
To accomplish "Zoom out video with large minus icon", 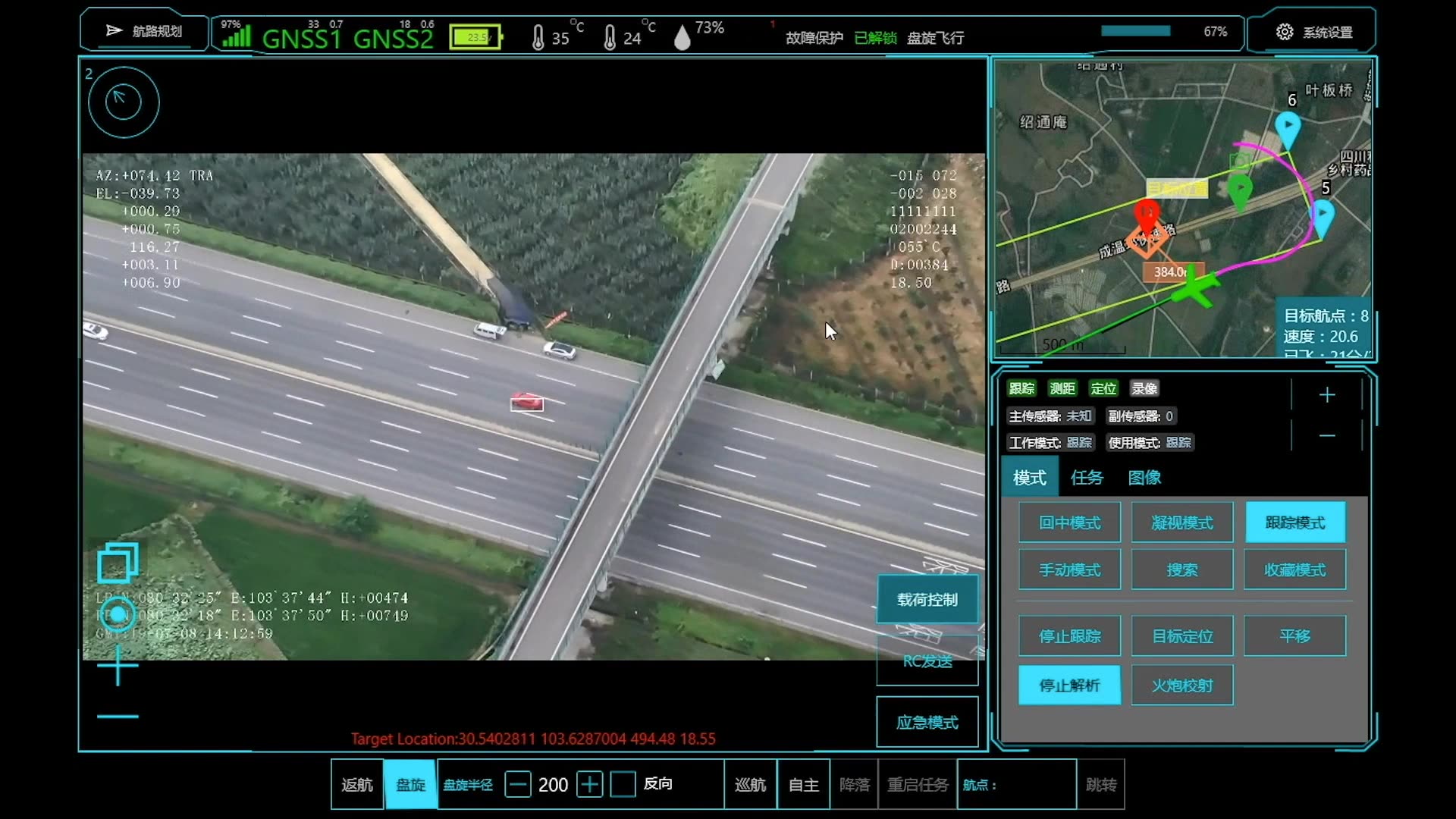I will (x=118, y=716).
